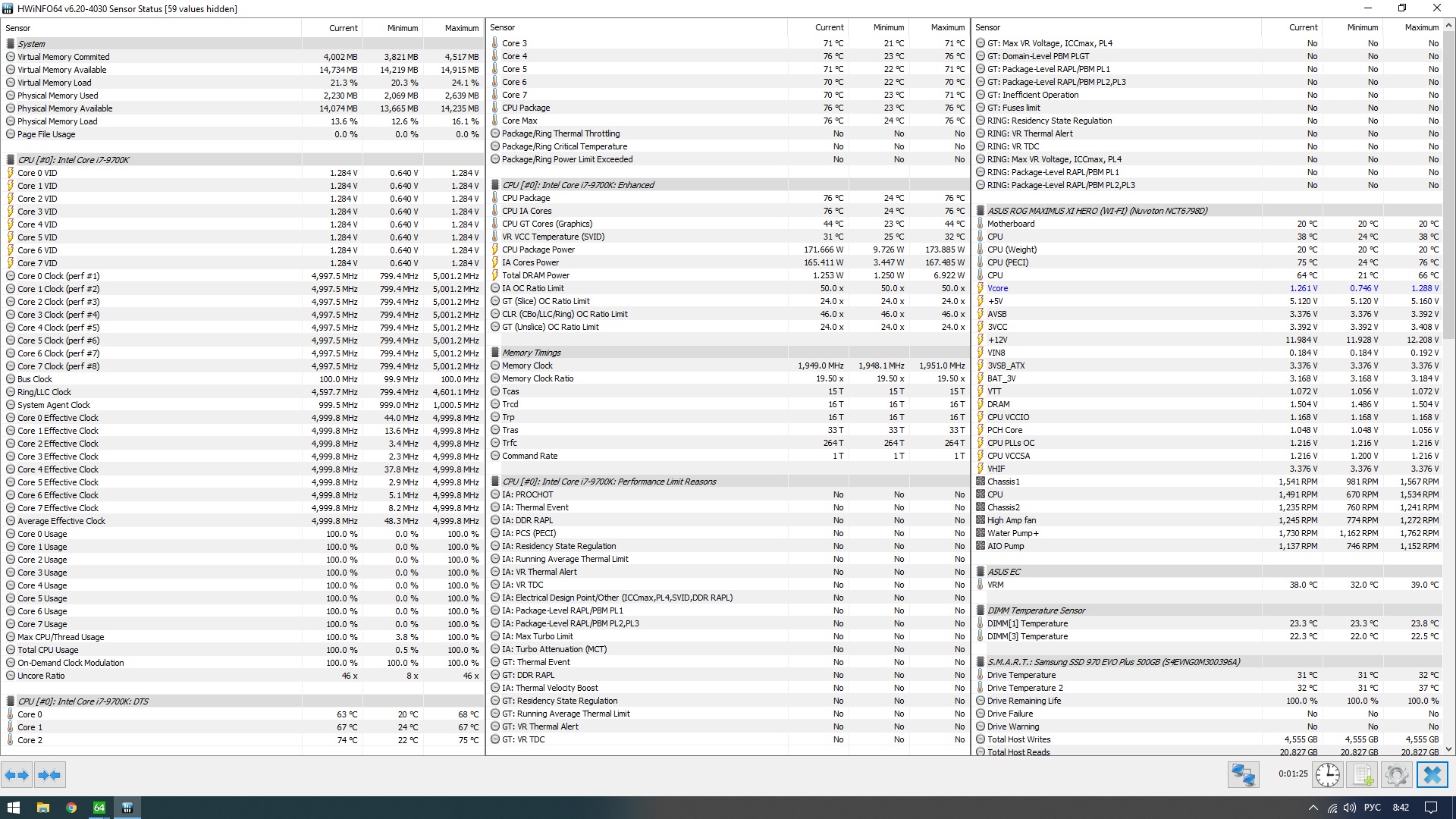Open Chrome from the taskbar
The image size is (1456, 819).
coord(71,808)
